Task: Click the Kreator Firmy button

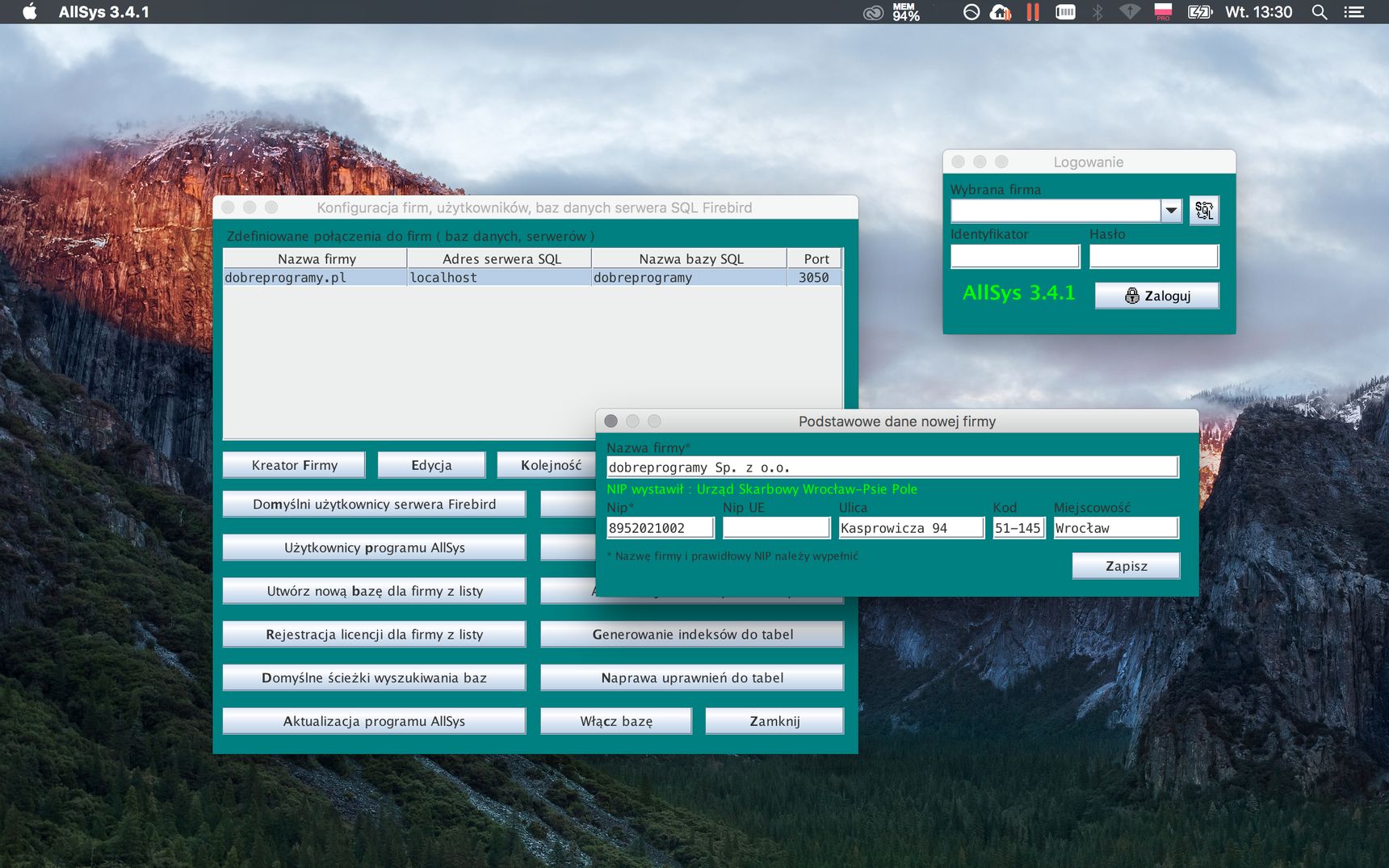Action: click(294, 465)
